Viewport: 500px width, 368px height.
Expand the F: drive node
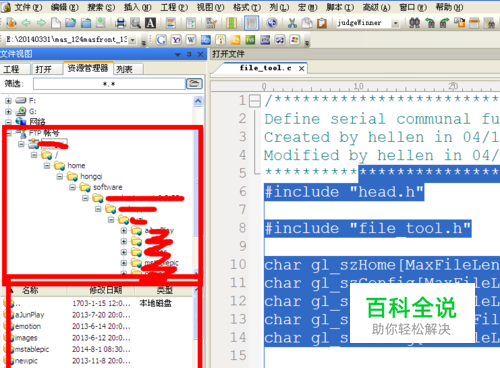coord(9,101)
